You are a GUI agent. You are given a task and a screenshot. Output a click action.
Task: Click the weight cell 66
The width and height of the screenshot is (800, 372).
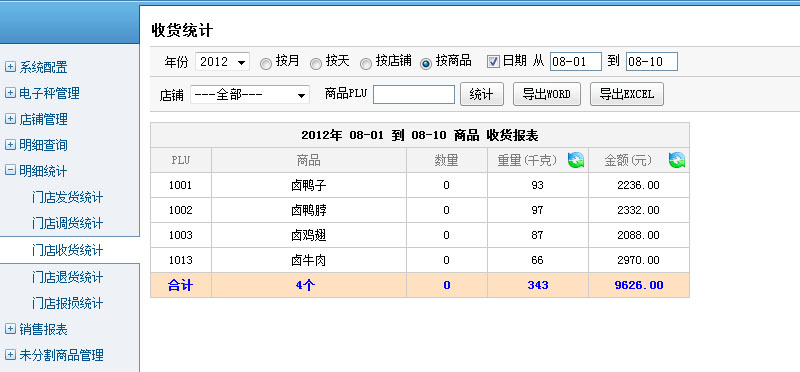pos(538,260)
